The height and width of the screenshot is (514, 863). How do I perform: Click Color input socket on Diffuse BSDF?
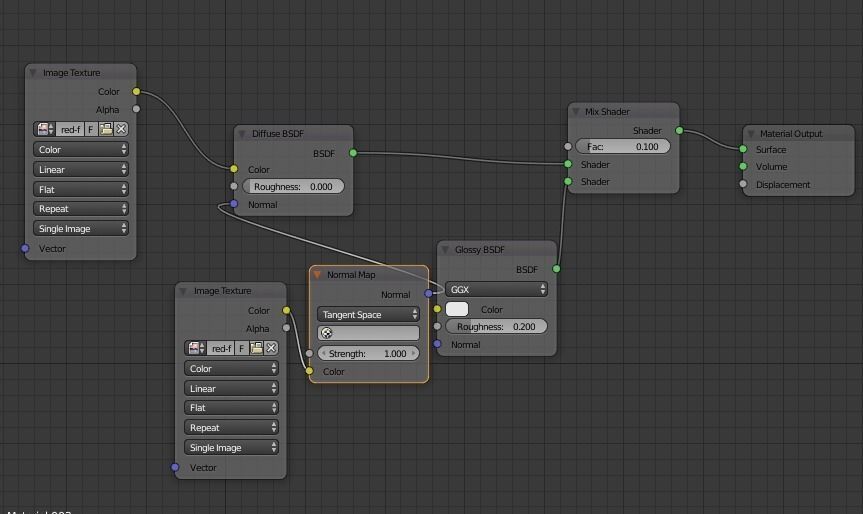click(x=234, y=169)
